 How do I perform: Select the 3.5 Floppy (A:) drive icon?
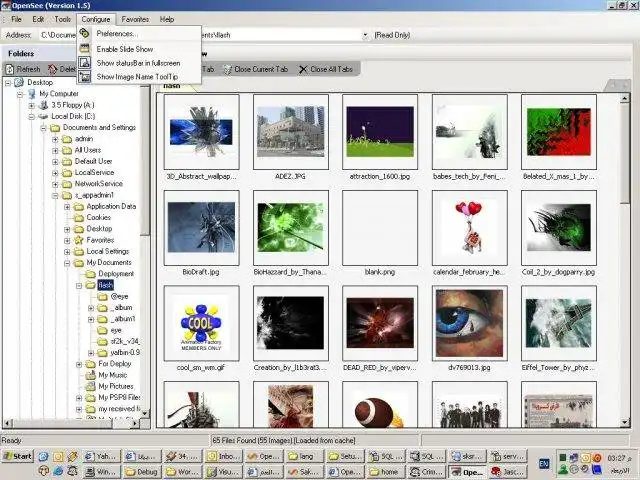coord(43,105)
